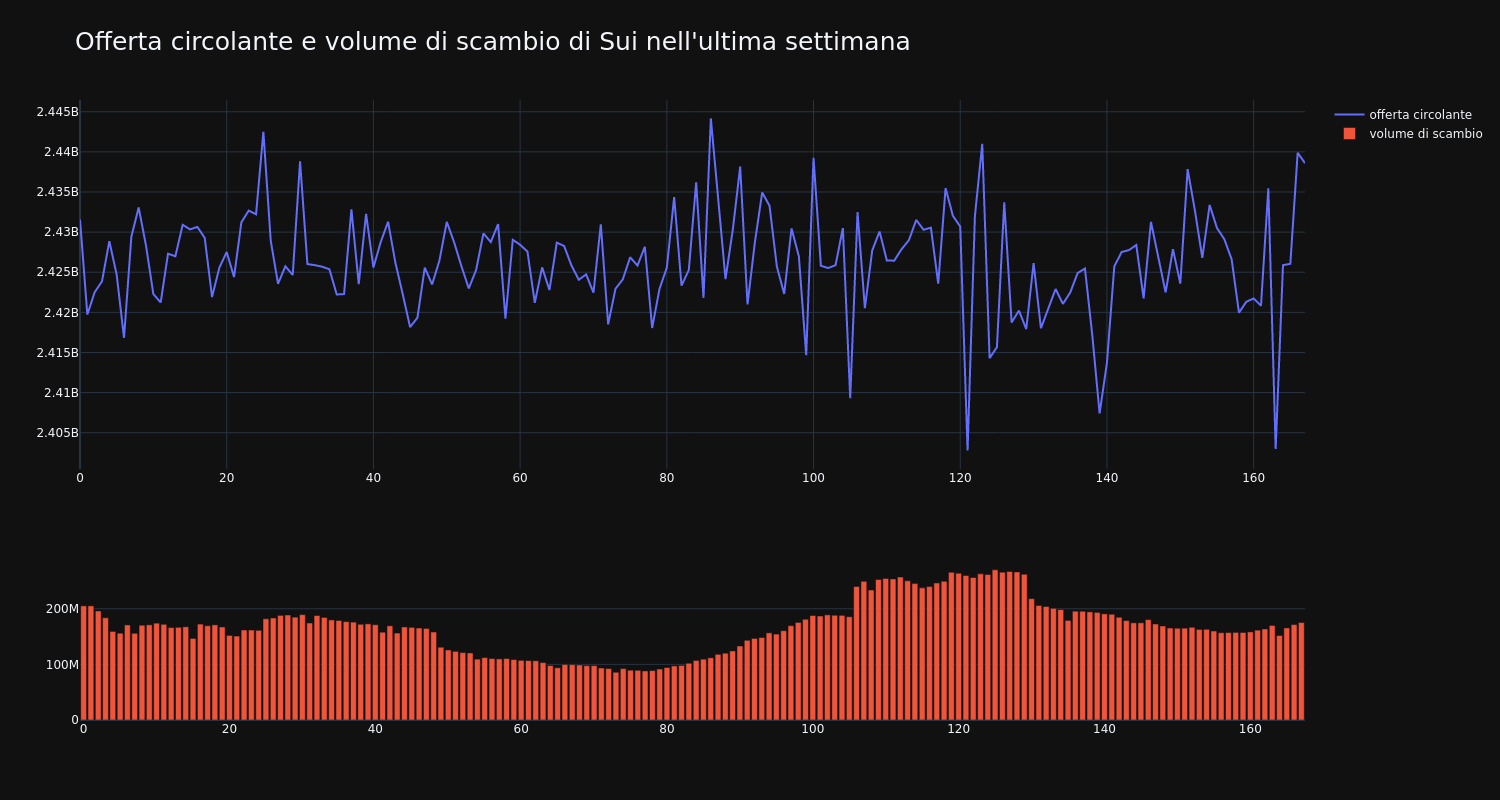This screenshot has height=800, width=1500.
Task: Click the 2.405B y-axis label
Action: tap(57, 432)
